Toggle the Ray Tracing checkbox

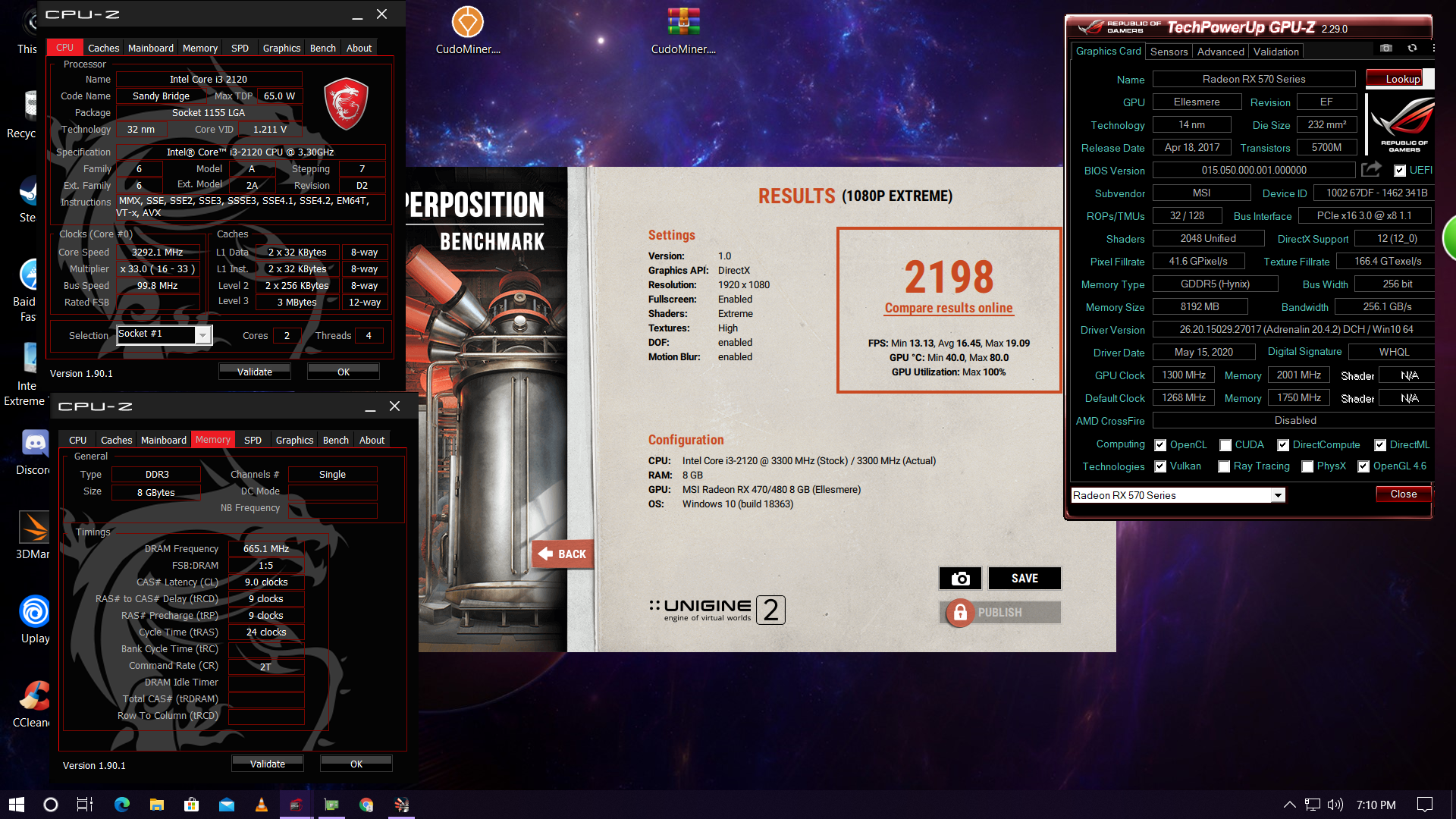coord(1224,466)
